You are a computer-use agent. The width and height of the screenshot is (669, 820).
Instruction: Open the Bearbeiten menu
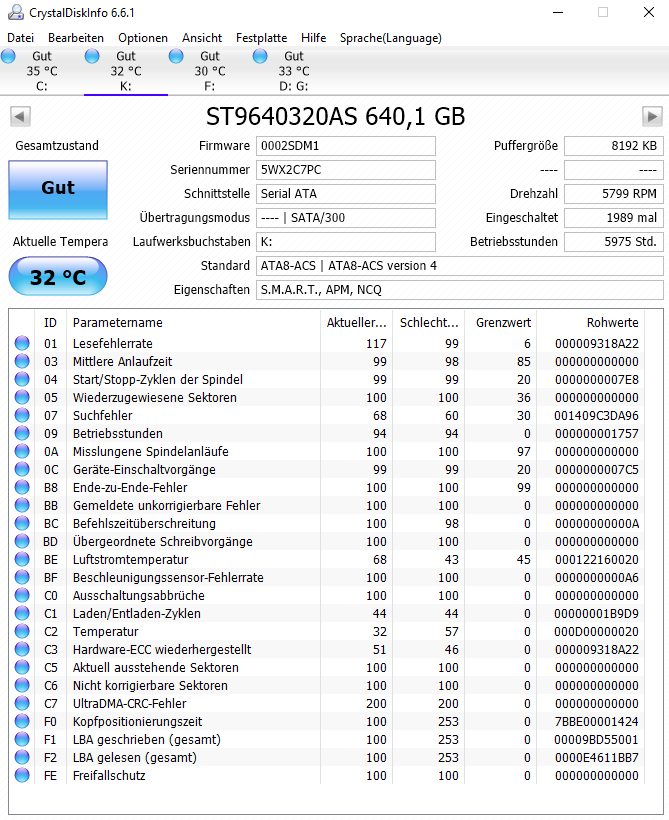(x=76, y=38)
